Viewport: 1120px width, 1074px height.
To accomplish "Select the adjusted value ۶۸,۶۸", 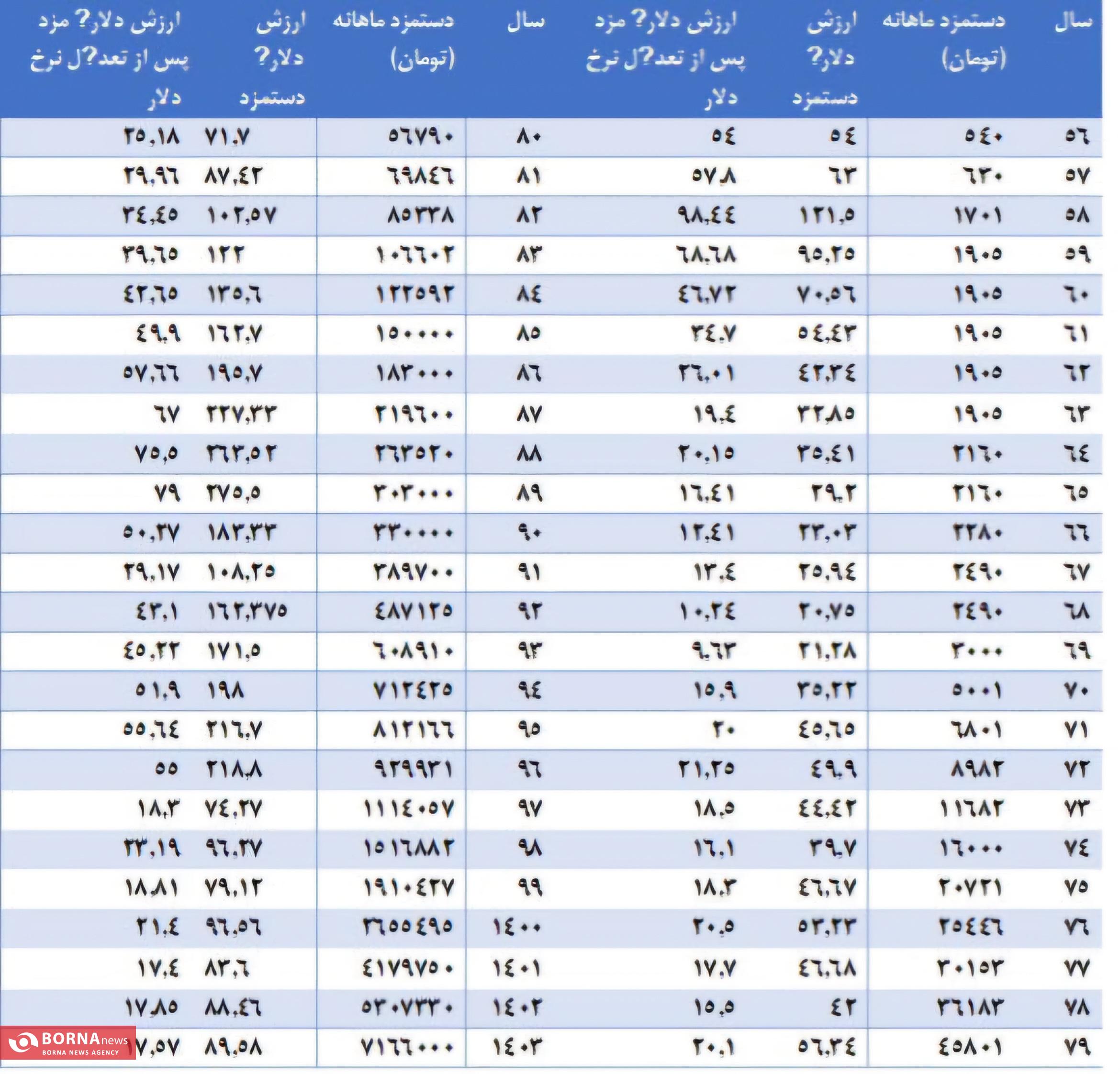I will click(707, 254).
